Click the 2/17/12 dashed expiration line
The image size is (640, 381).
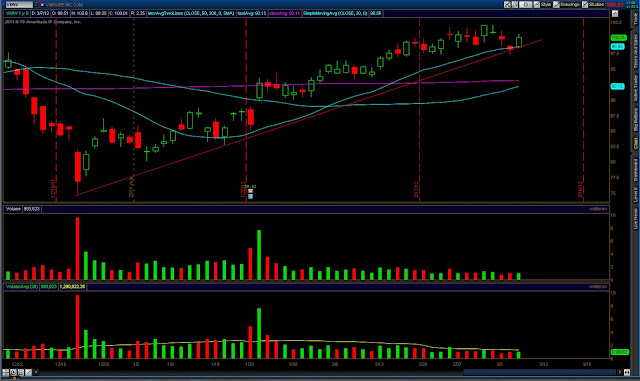[x=419, y=110]
